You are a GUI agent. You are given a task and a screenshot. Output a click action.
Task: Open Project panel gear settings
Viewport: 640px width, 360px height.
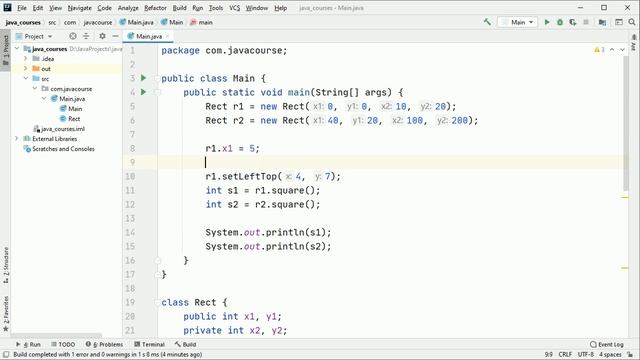pos(102,36)
